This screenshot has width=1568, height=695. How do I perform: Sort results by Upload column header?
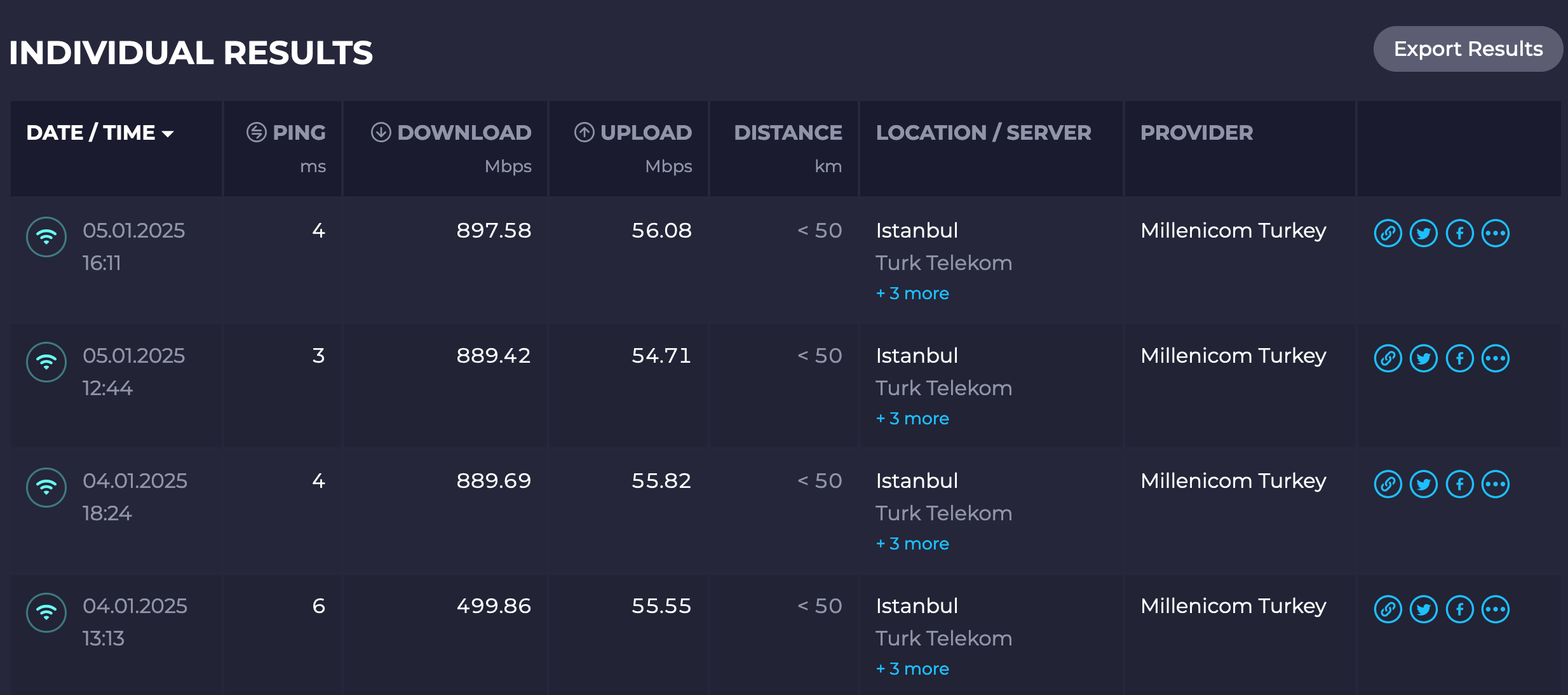[633, 132]
